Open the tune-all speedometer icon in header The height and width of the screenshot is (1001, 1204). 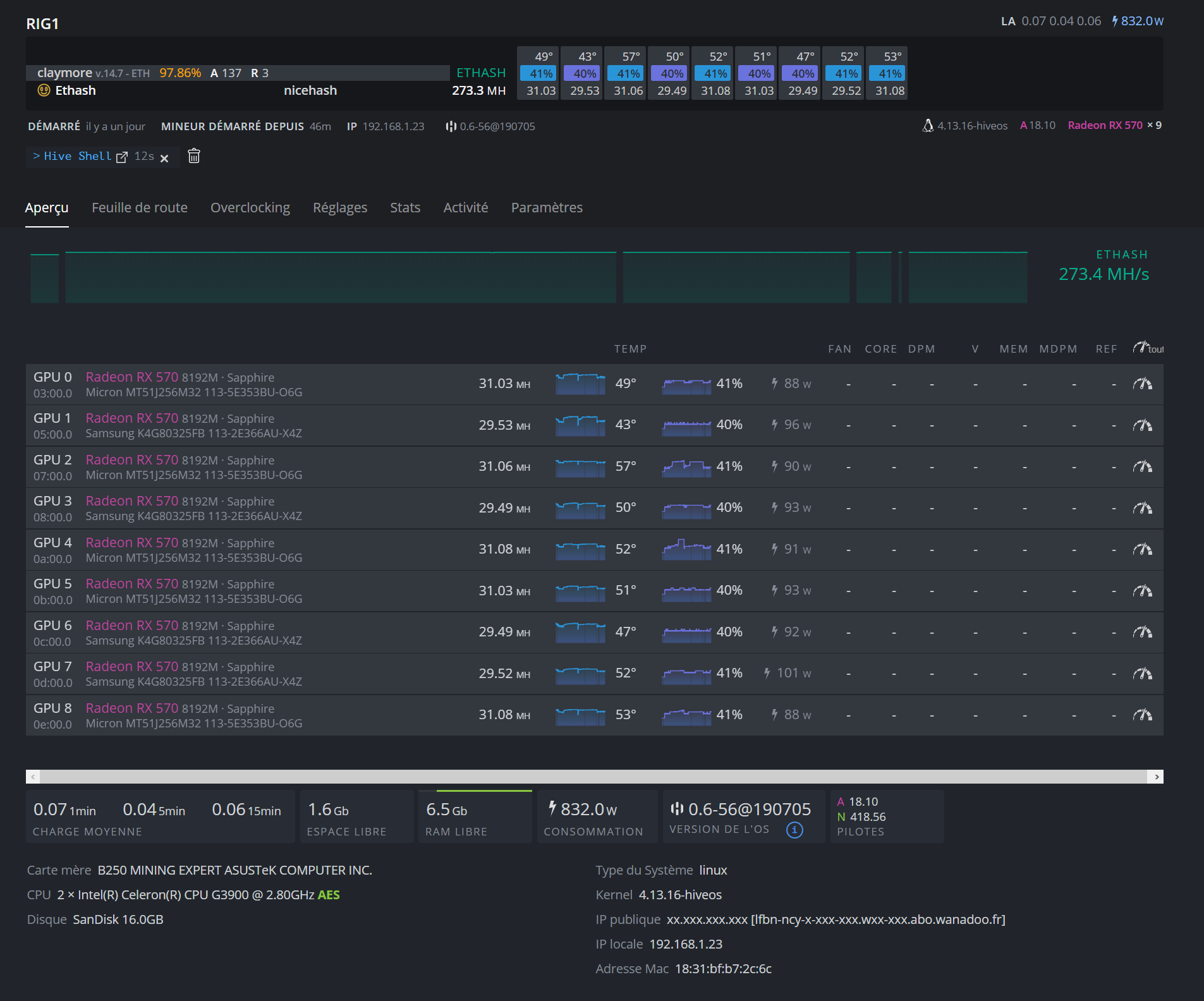1141,348
